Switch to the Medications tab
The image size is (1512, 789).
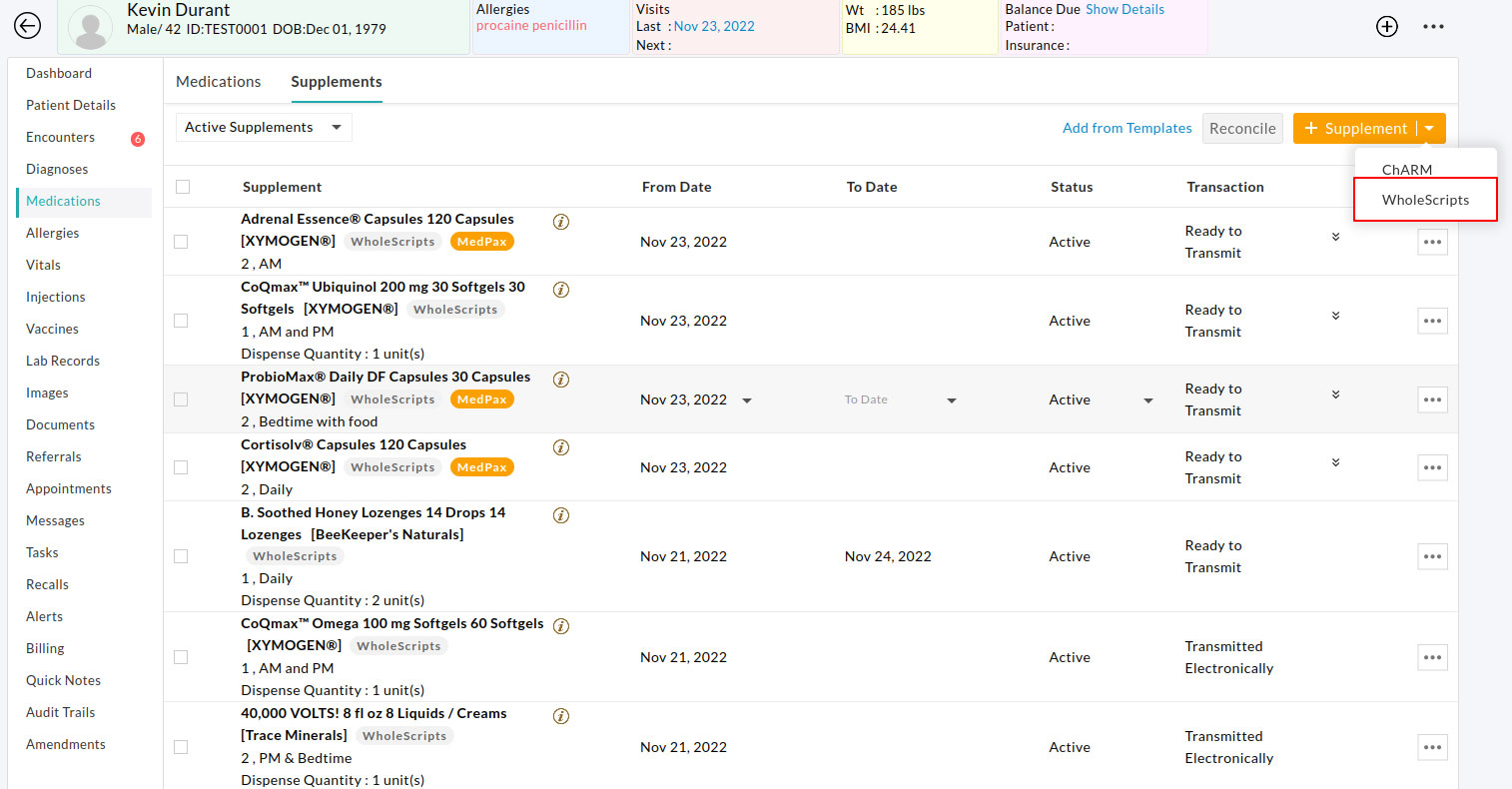pos(218,81)
